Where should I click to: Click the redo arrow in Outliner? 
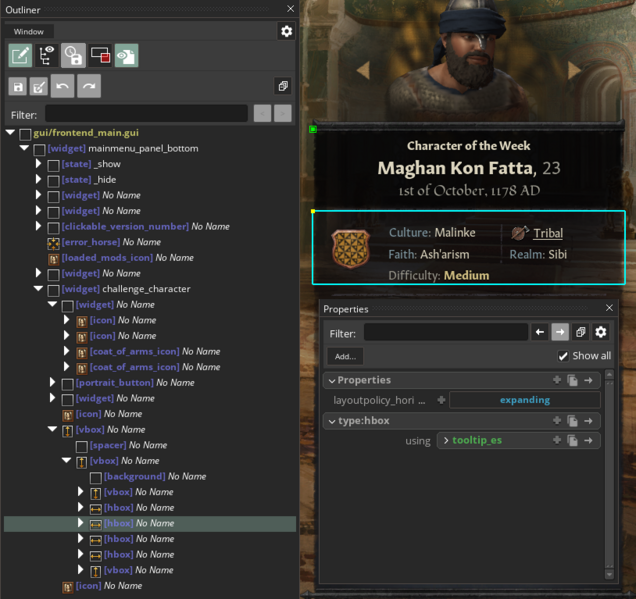(x=89, y=87)
